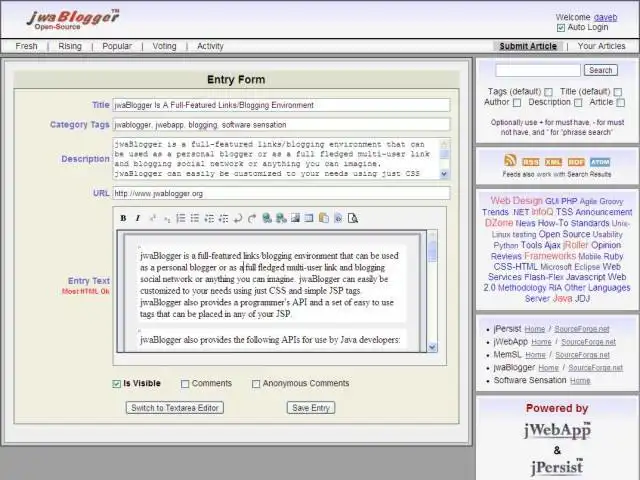The width and height of the screenshot is (640, 480).
Task: Open the RDF feed badge
Action: 576,162
